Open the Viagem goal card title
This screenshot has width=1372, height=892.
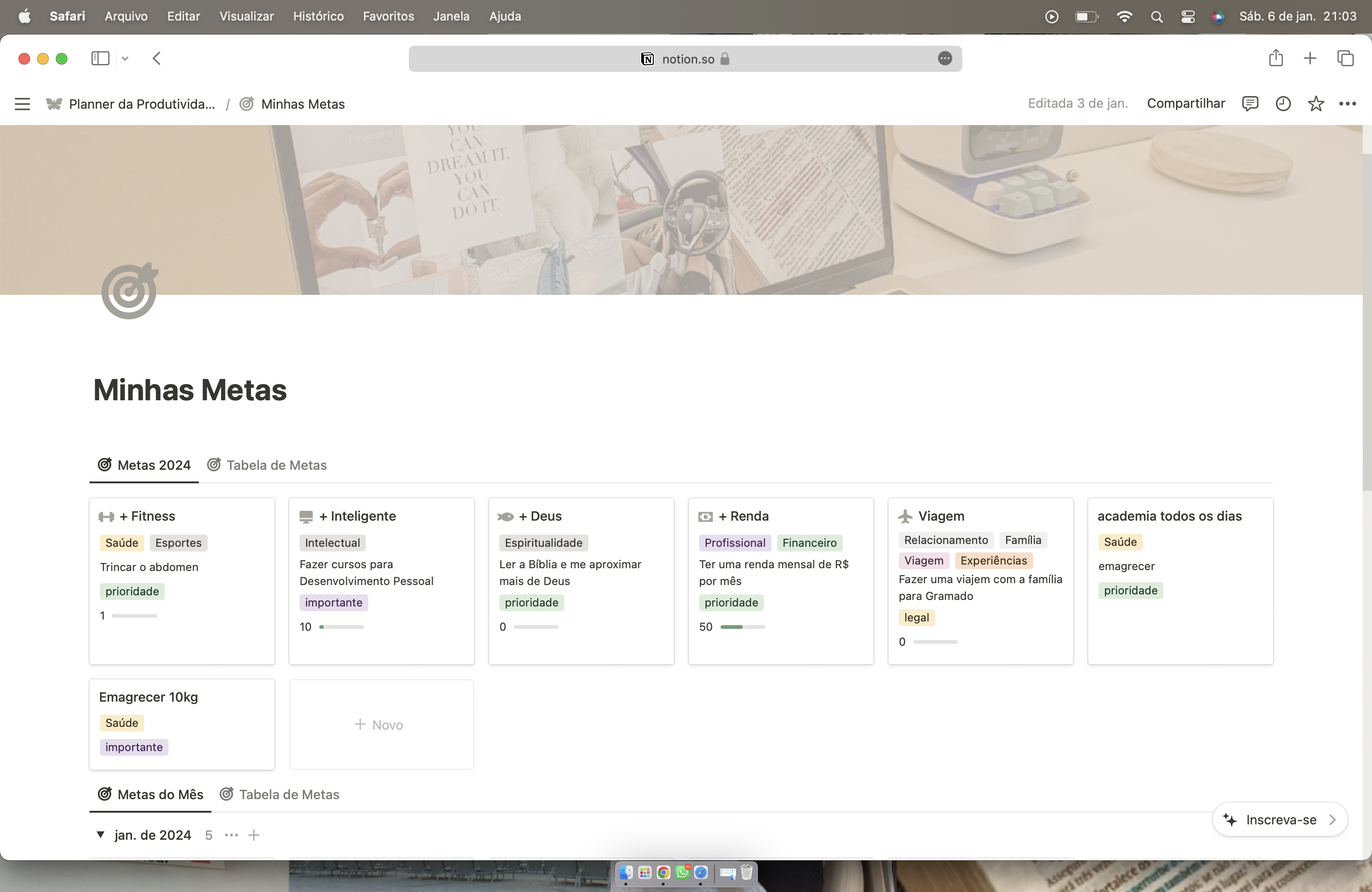941,516
